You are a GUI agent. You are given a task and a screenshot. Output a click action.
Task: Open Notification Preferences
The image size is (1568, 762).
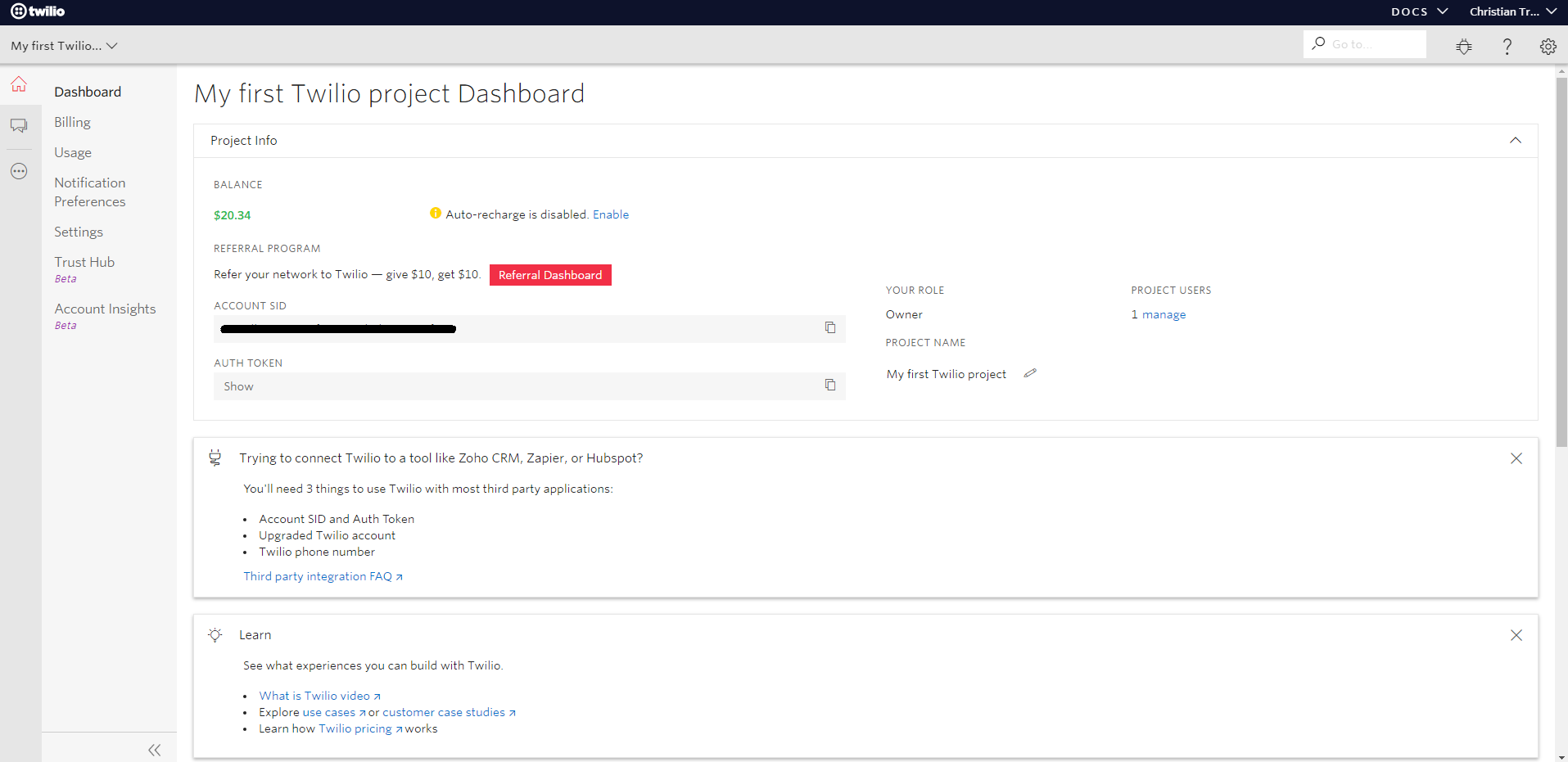[90, 192]
